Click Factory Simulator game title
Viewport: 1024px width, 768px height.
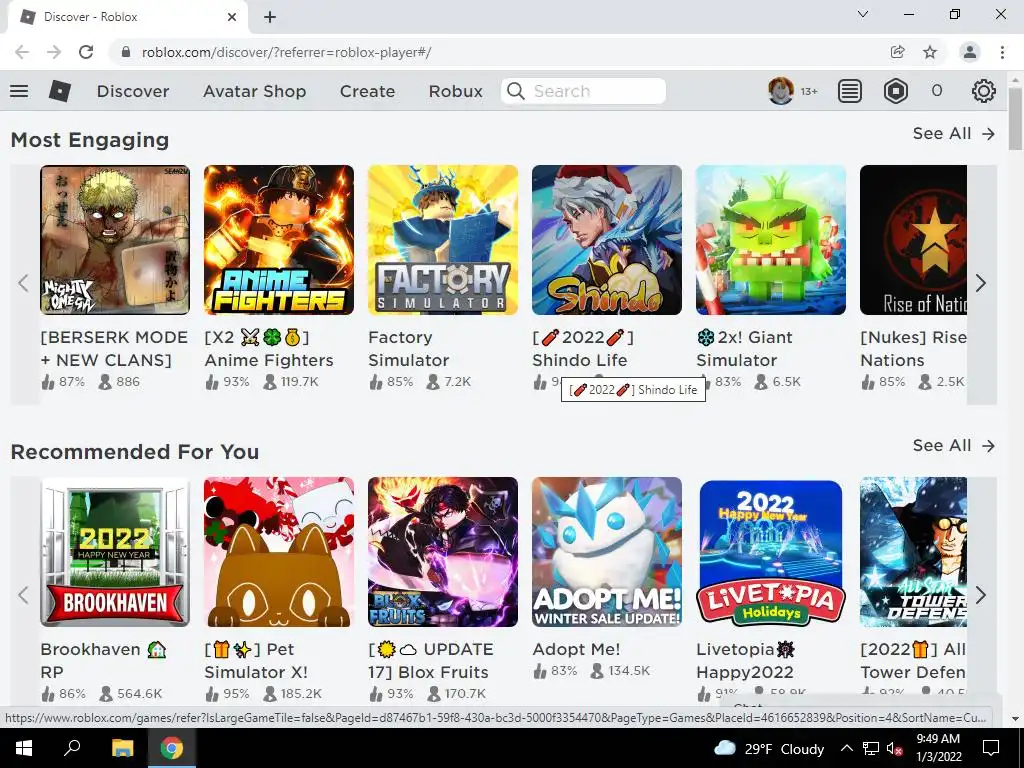[x=409, y=349]
